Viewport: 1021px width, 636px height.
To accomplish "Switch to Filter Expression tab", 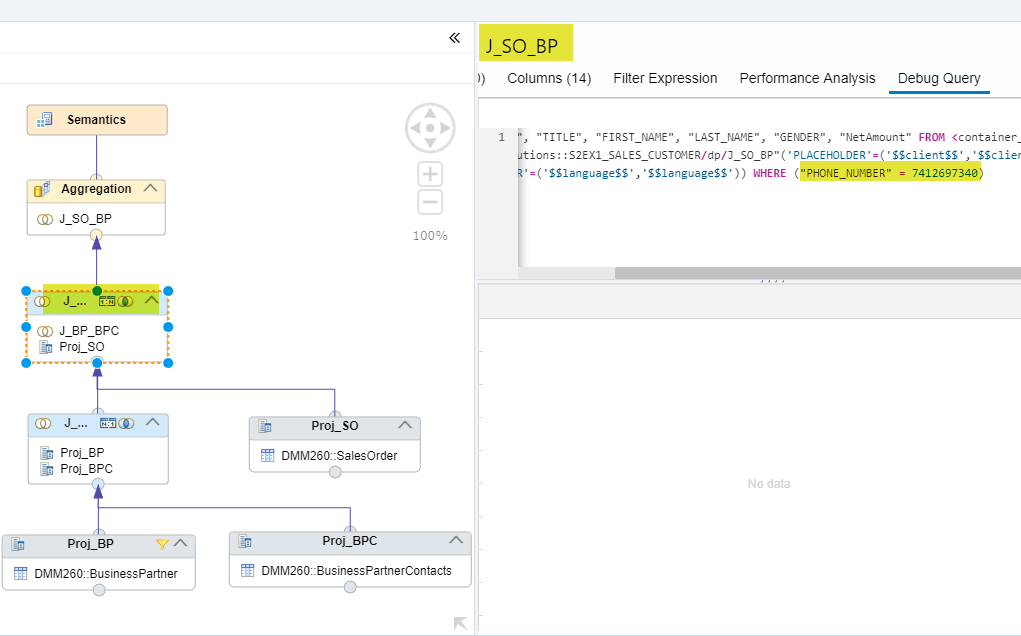I will (x=665, y=78).
